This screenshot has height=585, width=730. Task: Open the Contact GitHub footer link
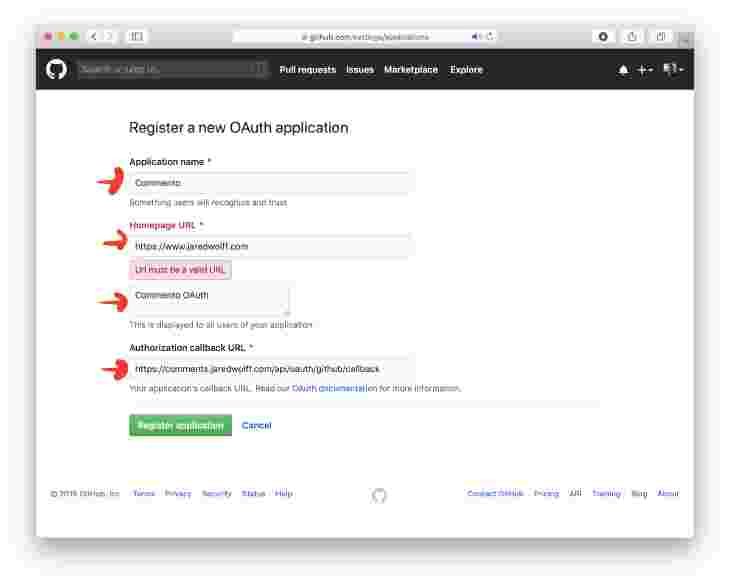(x=495, y=493)
